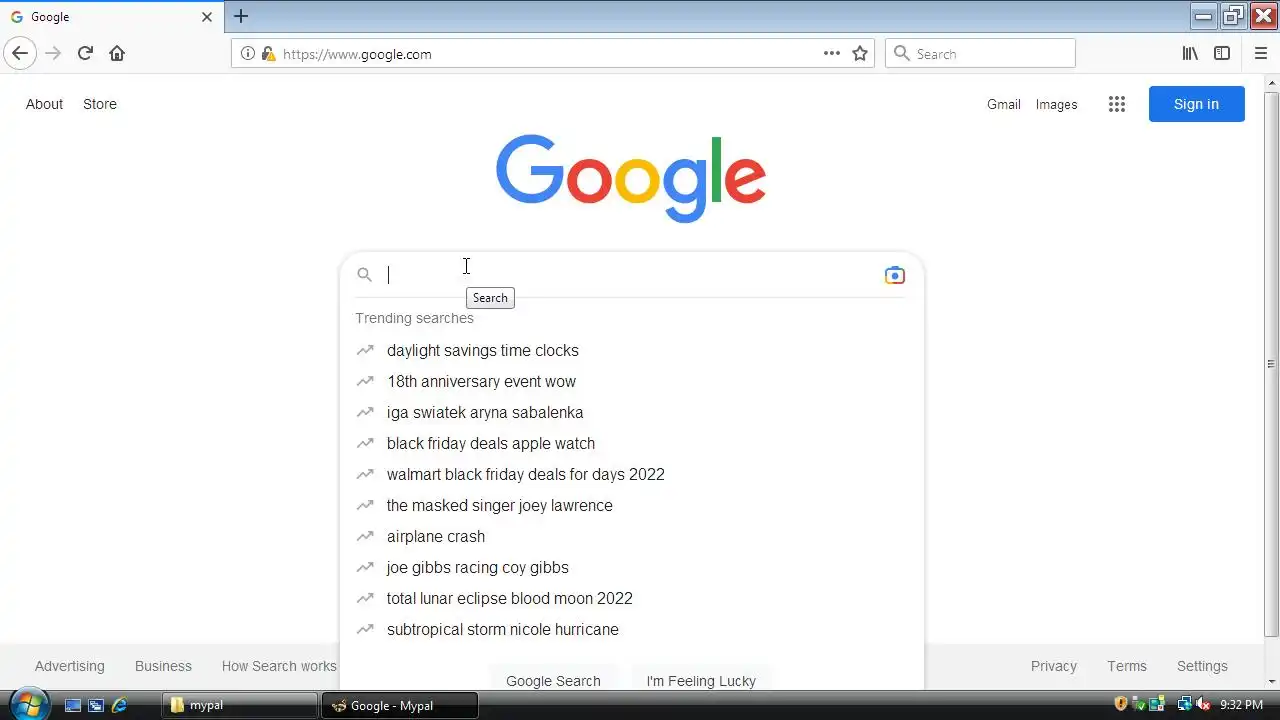
Task: Click I'm Feeling Lucky button
Action: coord(701,679)
